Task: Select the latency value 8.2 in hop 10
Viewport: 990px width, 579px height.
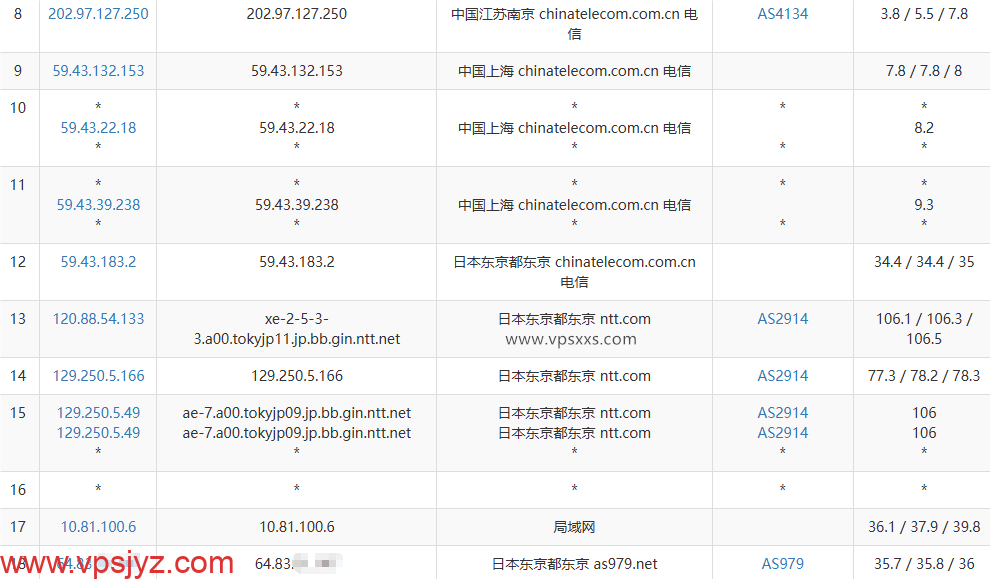Action: click(x=924, y=128)
